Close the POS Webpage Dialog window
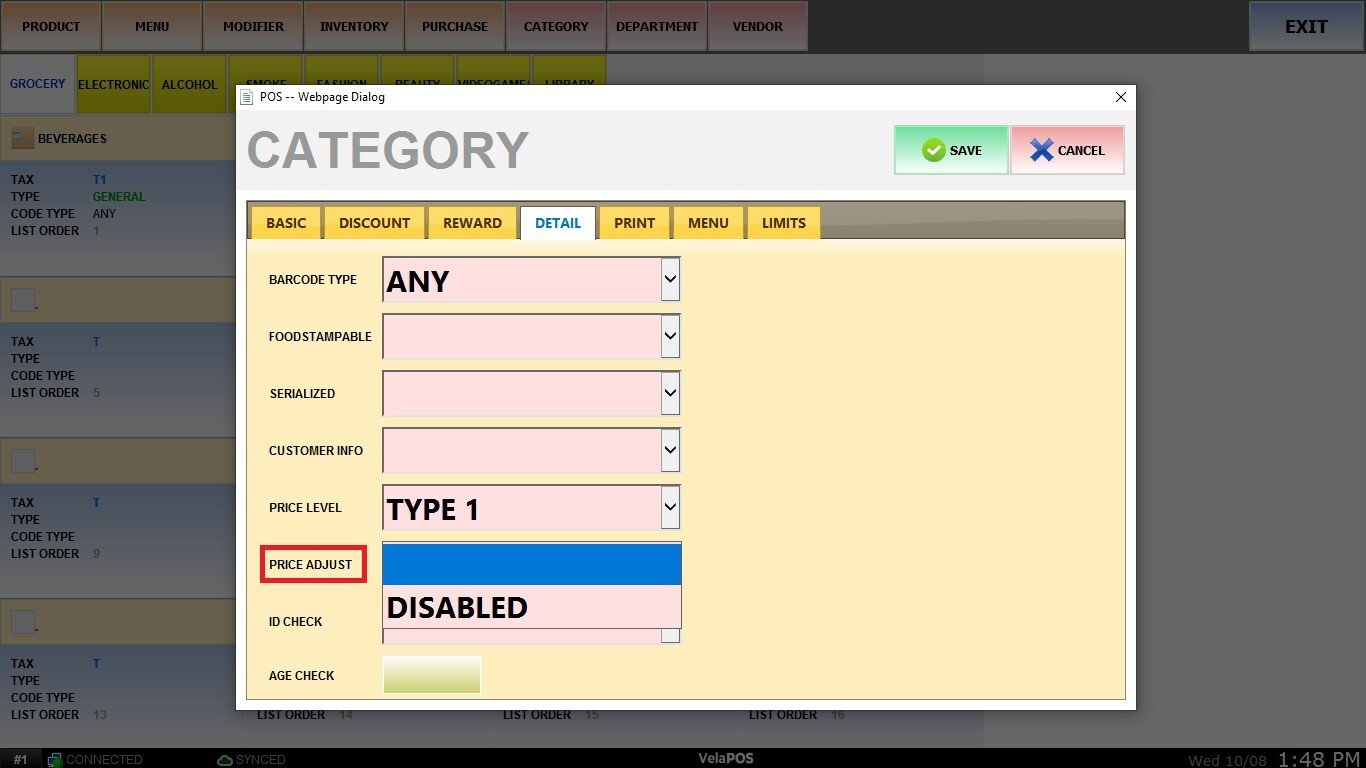Screen dimensions: 1366x768 click(x=1120, y=97)
